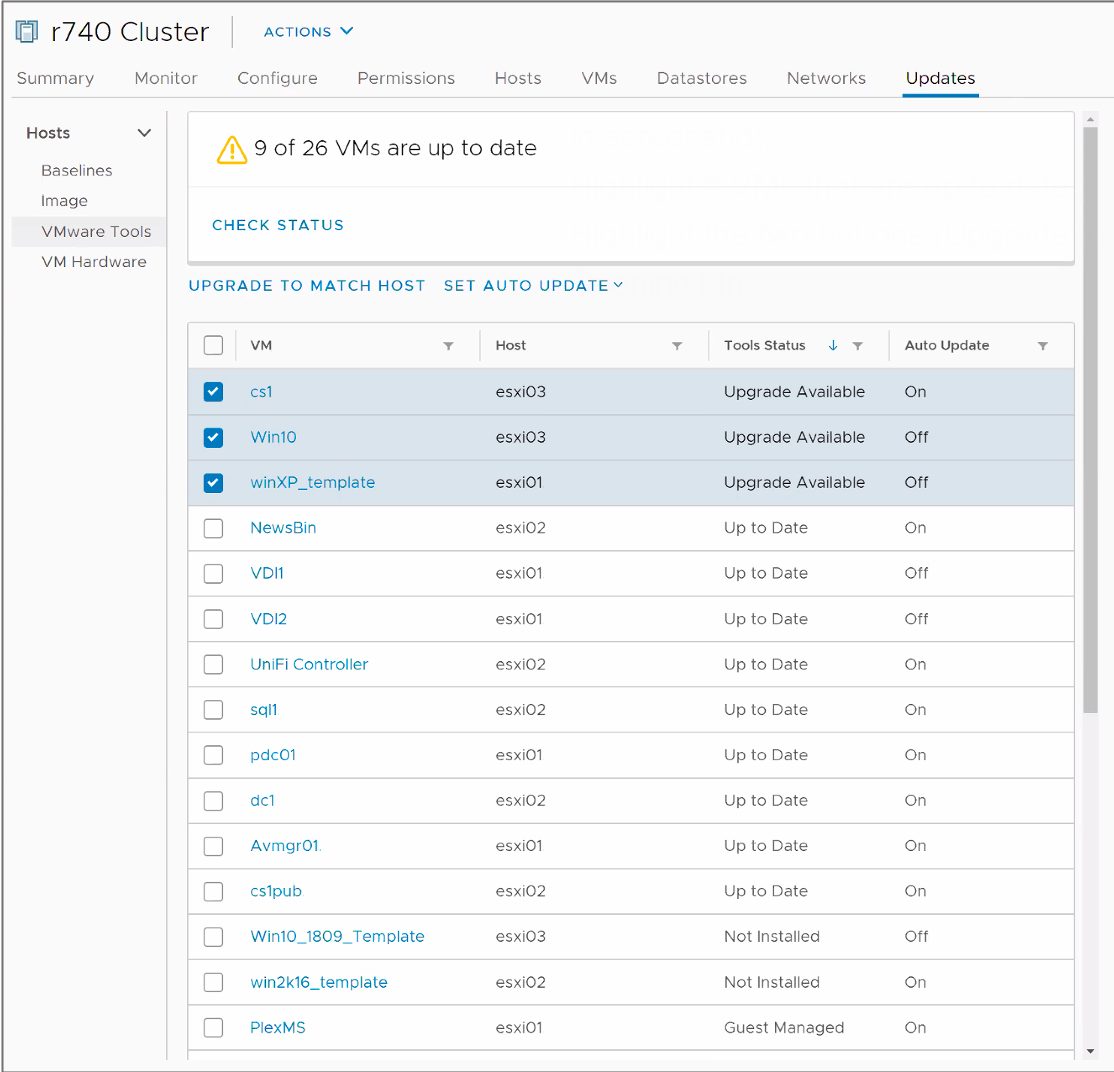
Task: Click "9 of 26 VMs are up to date"
Action: tap(396, 148)
